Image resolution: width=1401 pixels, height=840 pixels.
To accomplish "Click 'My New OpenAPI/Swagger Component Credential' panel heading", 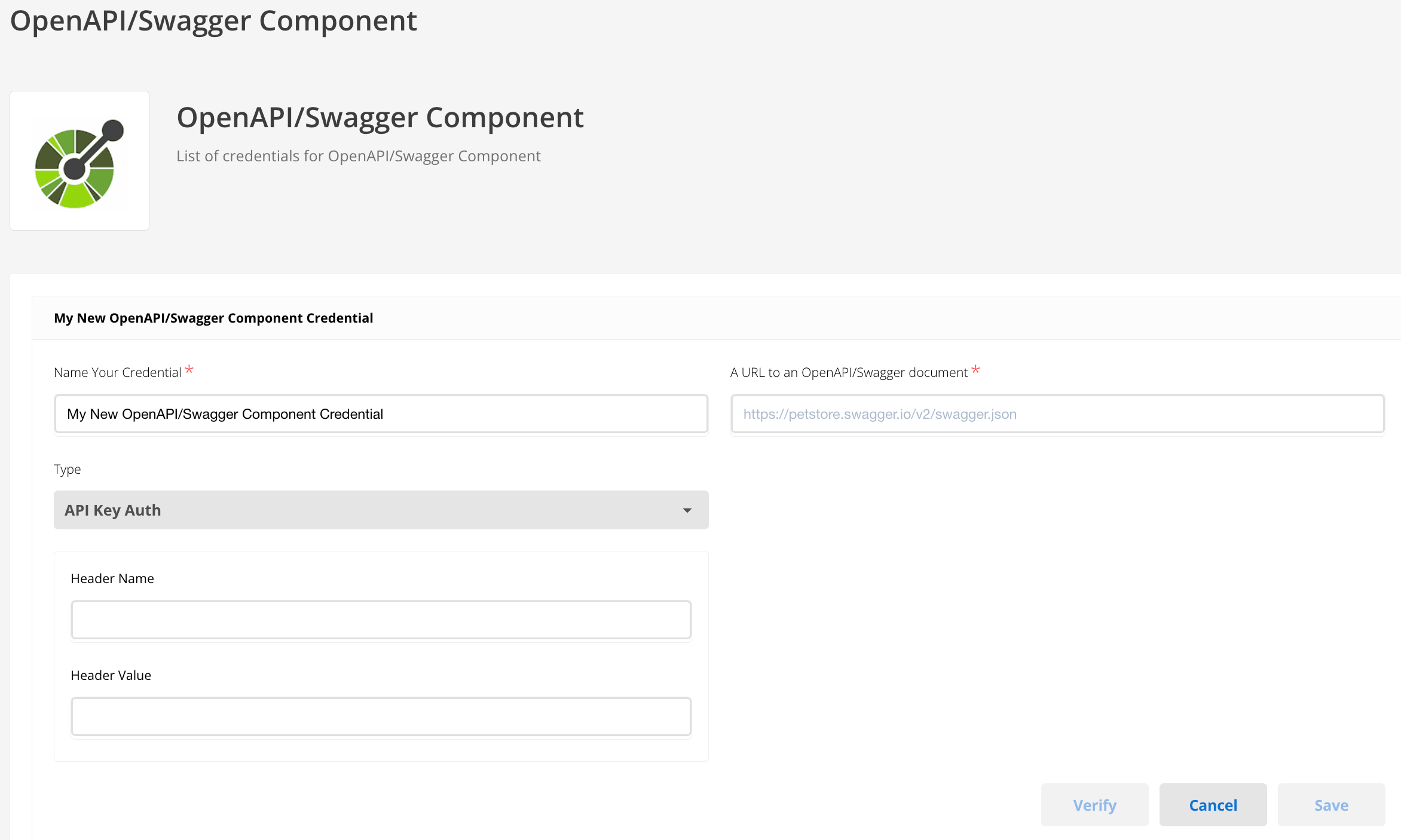I will coord(213,318).
